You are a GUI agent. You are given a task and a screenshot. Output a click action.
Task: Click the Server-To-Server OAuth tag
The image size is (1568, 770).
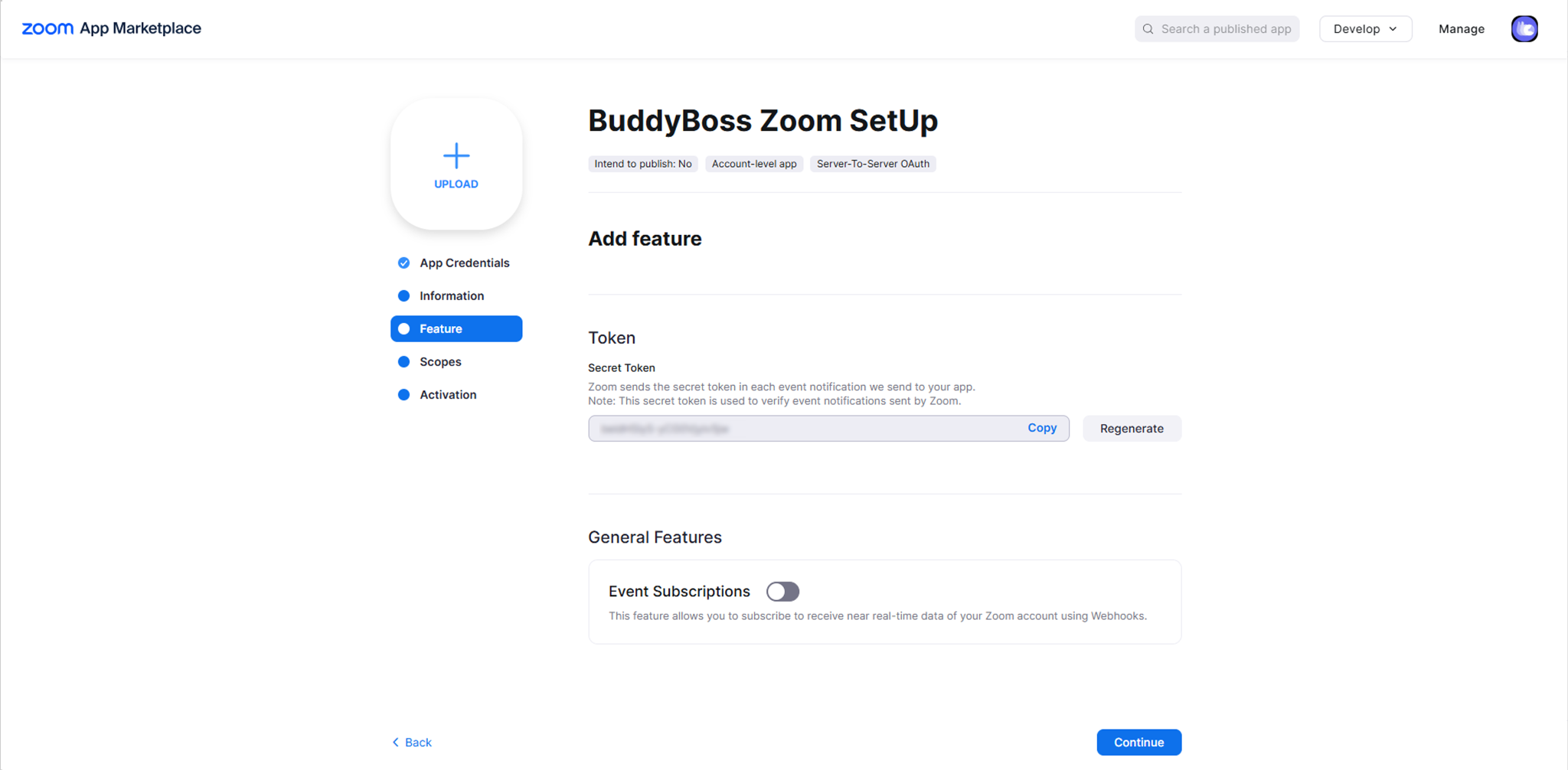[x=873, y=164]
